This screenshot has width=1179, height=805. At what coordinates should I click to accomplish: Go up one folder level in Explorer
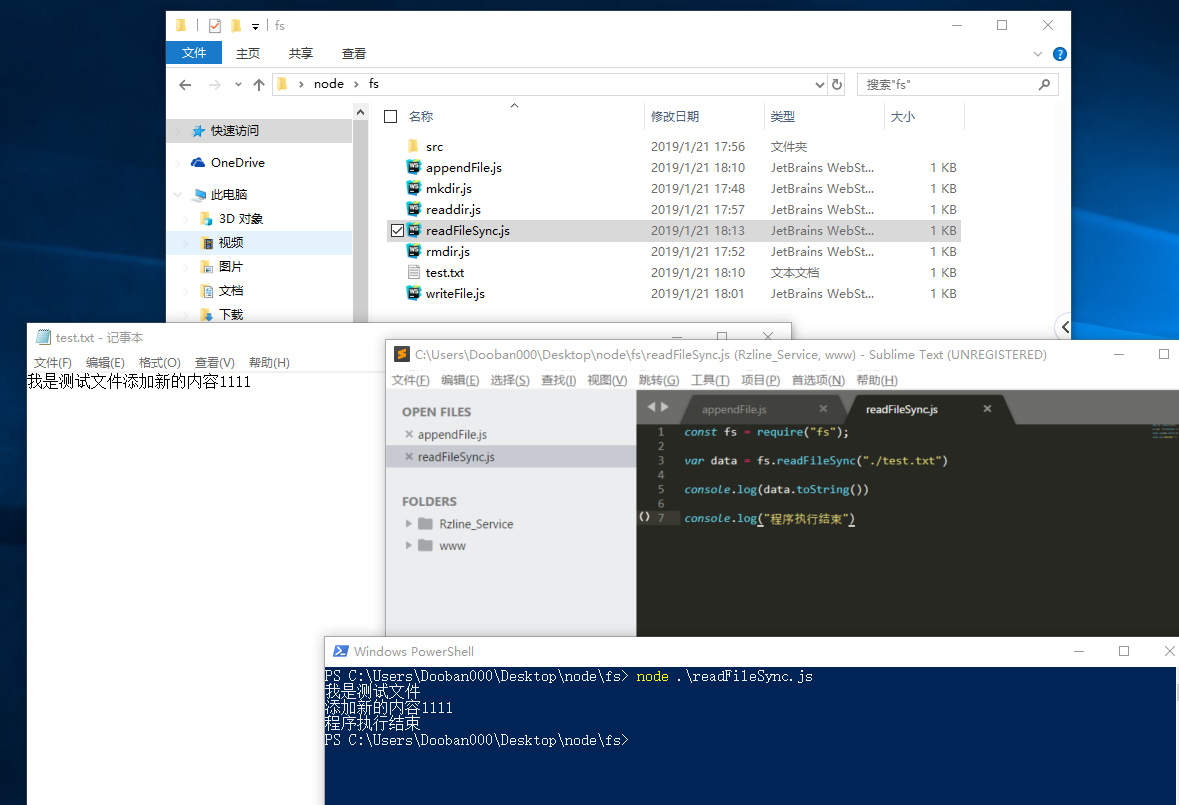tap(259, 85)
